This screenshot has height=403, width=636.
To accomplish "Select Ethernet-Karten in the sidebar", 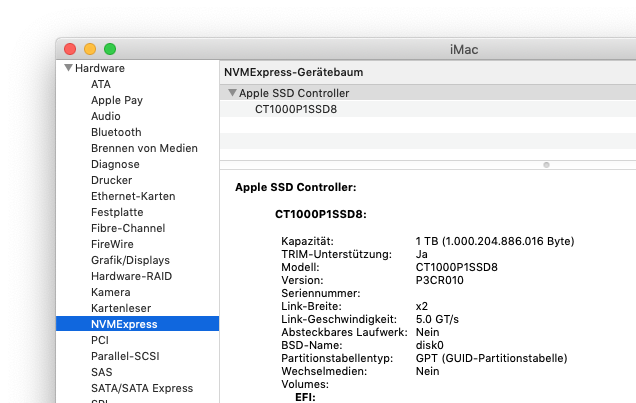I will click(x=133, y=196).
